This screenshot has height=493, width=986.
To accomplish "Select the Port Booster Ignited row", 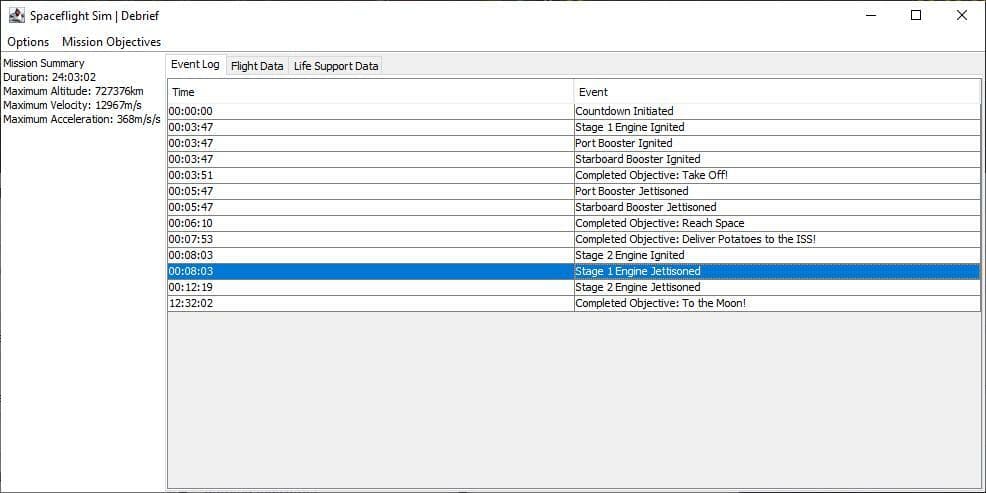I will pos(573,143).
